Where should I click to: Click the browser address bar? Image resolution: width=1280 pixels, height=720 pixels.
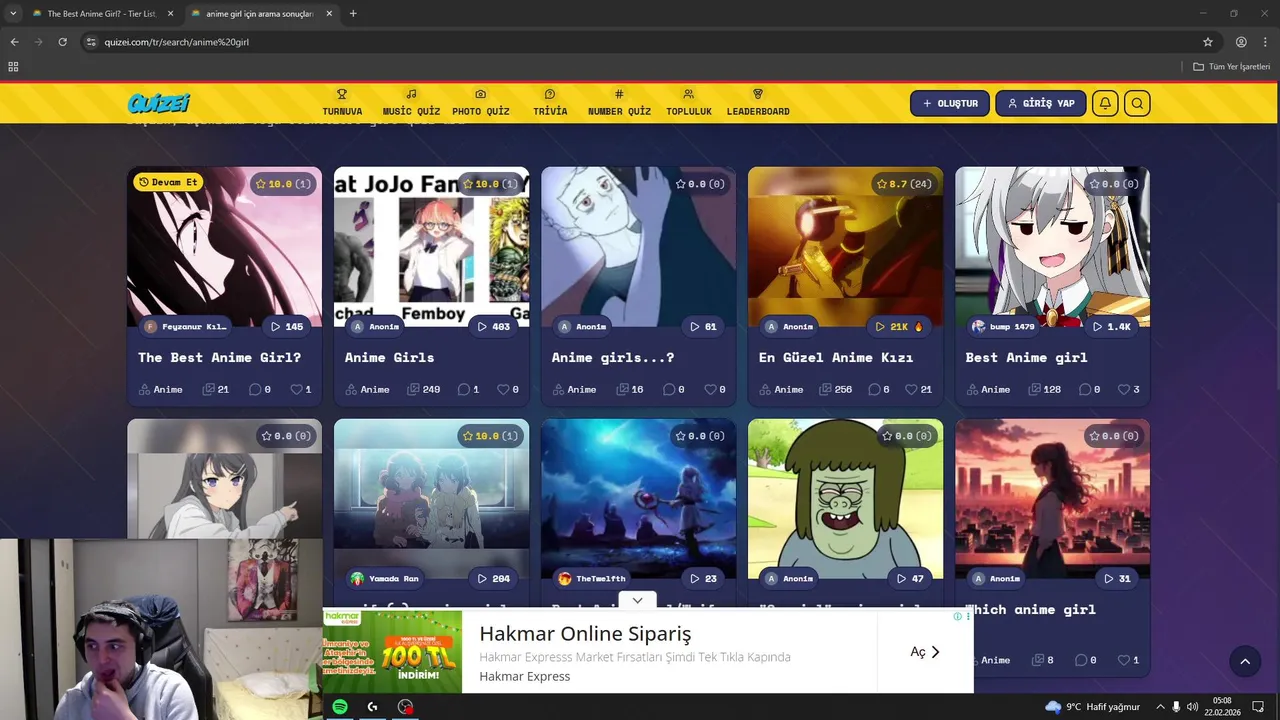tap(640, 42)
